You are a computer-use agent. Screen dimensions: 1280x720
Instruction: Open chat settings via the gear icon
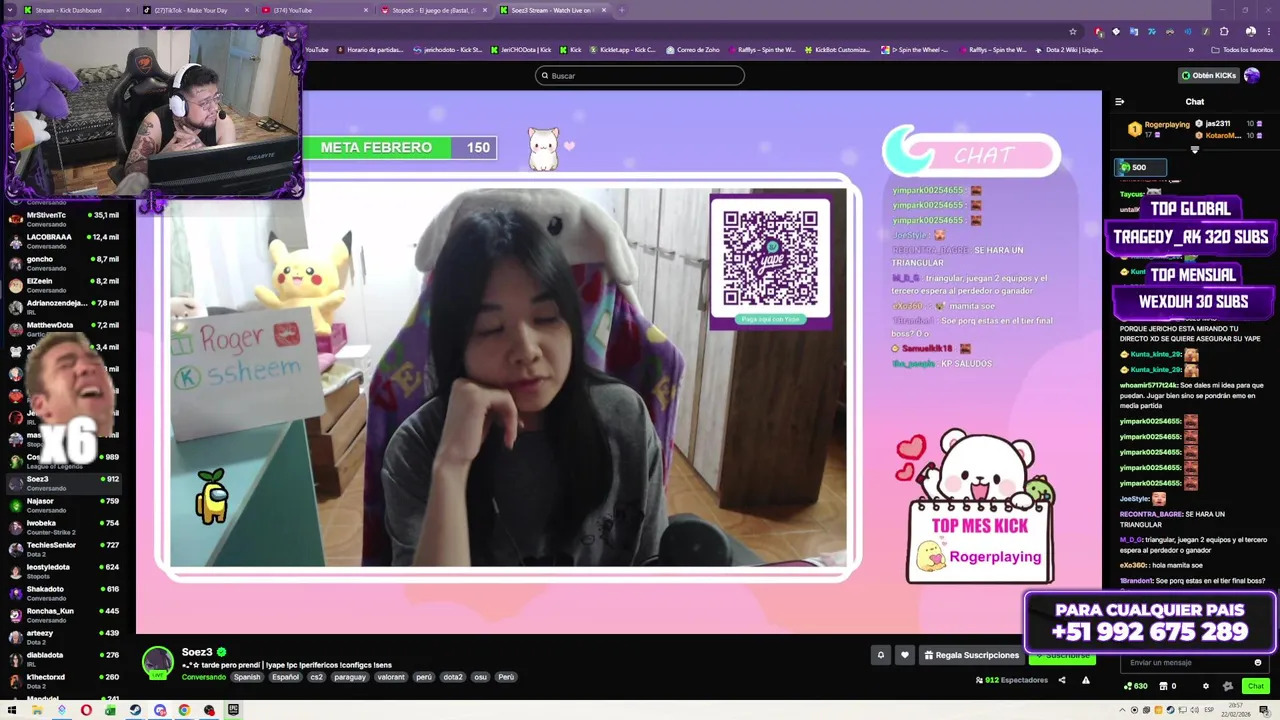click(1205, 686)
